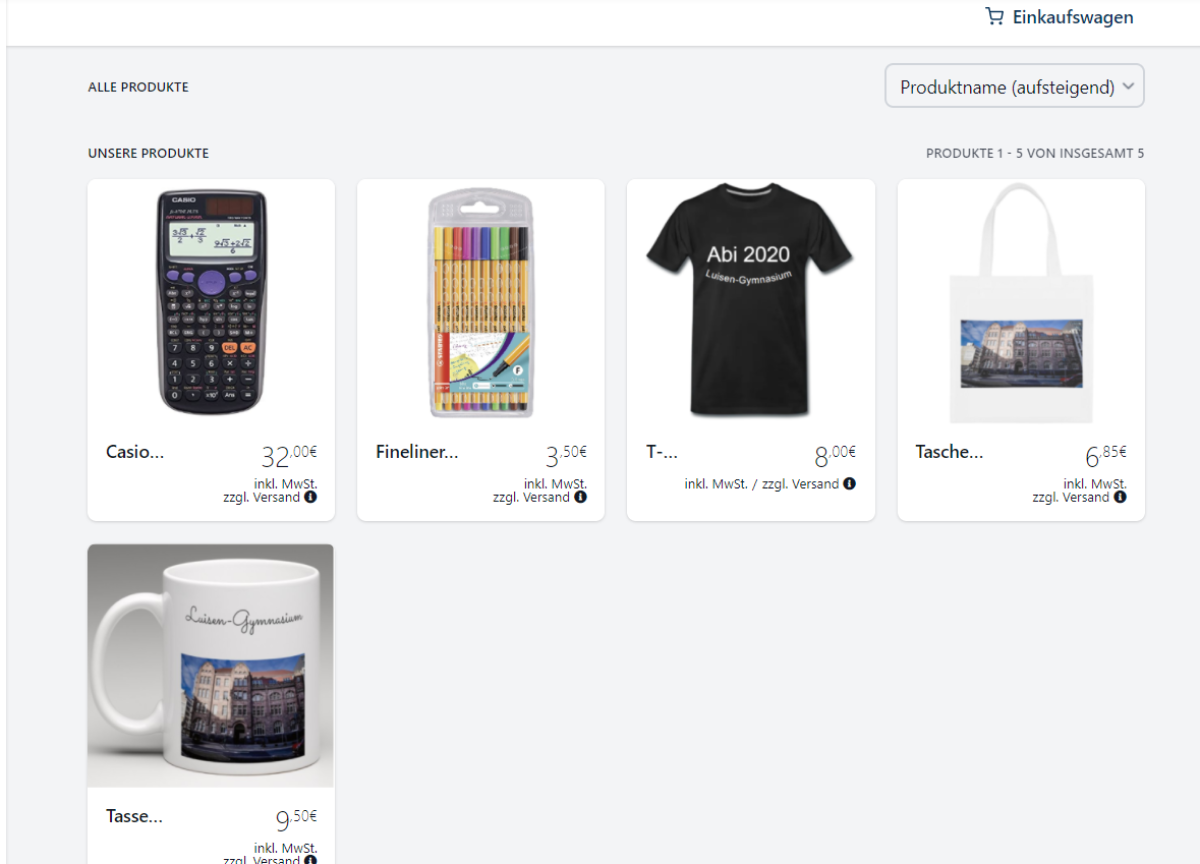The height and width of the screenshot is (864, 1200).
Task: Click info icon under Tasse price
Action: tap(310, 860)
